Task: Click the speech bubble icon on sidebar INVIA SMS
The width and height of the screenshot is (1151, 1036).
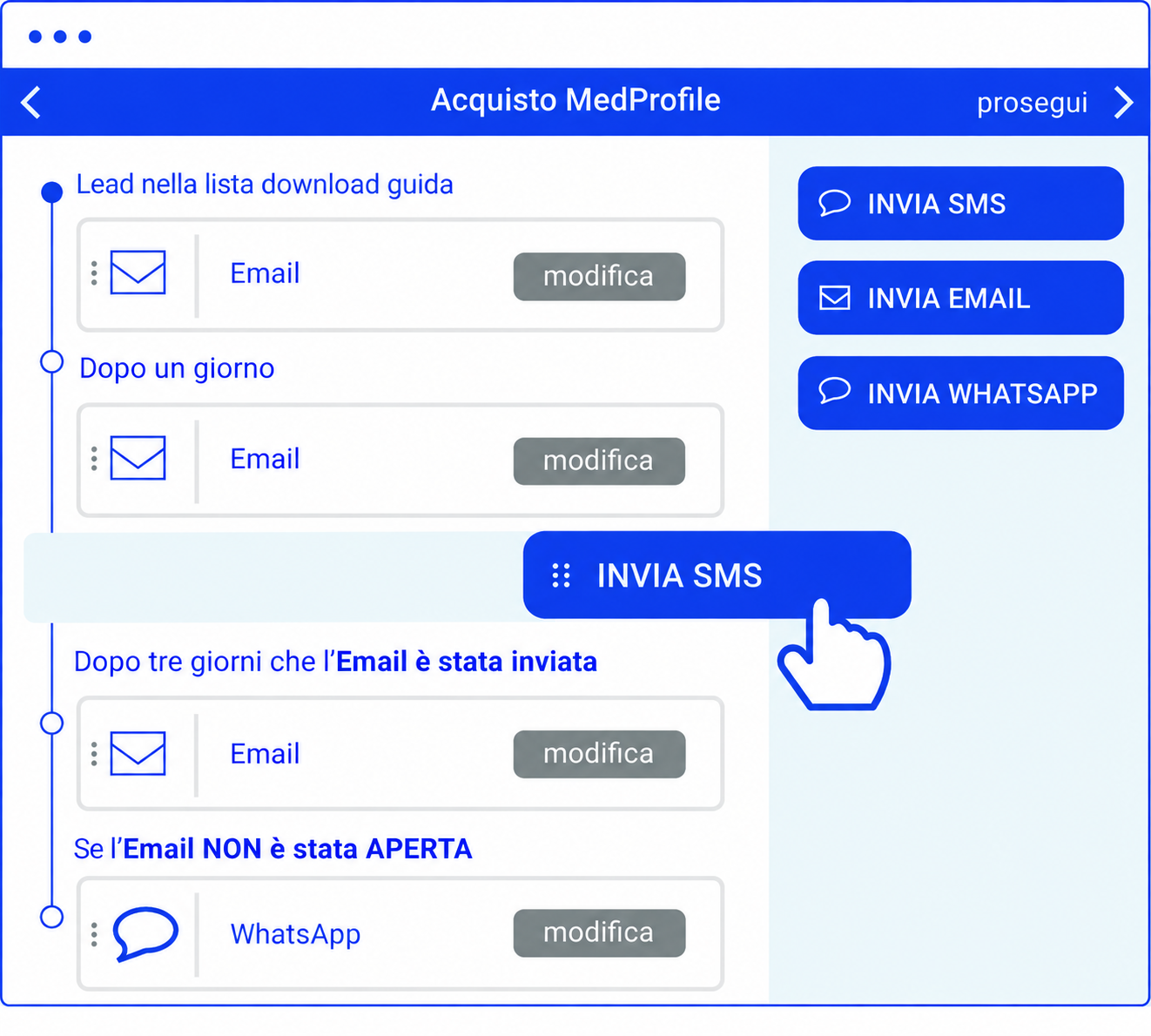Action: [x=834, y=203]
